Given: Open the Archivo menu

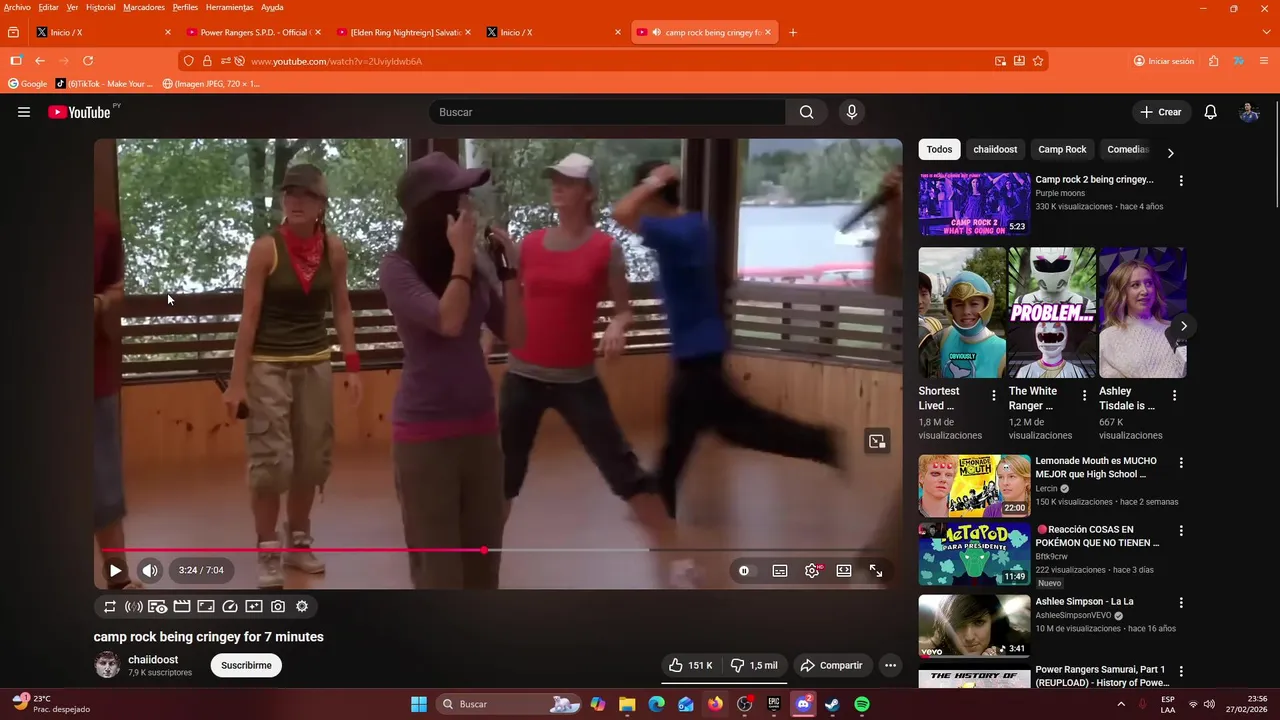Looking at the screenshot, I should tap(17, 7).
